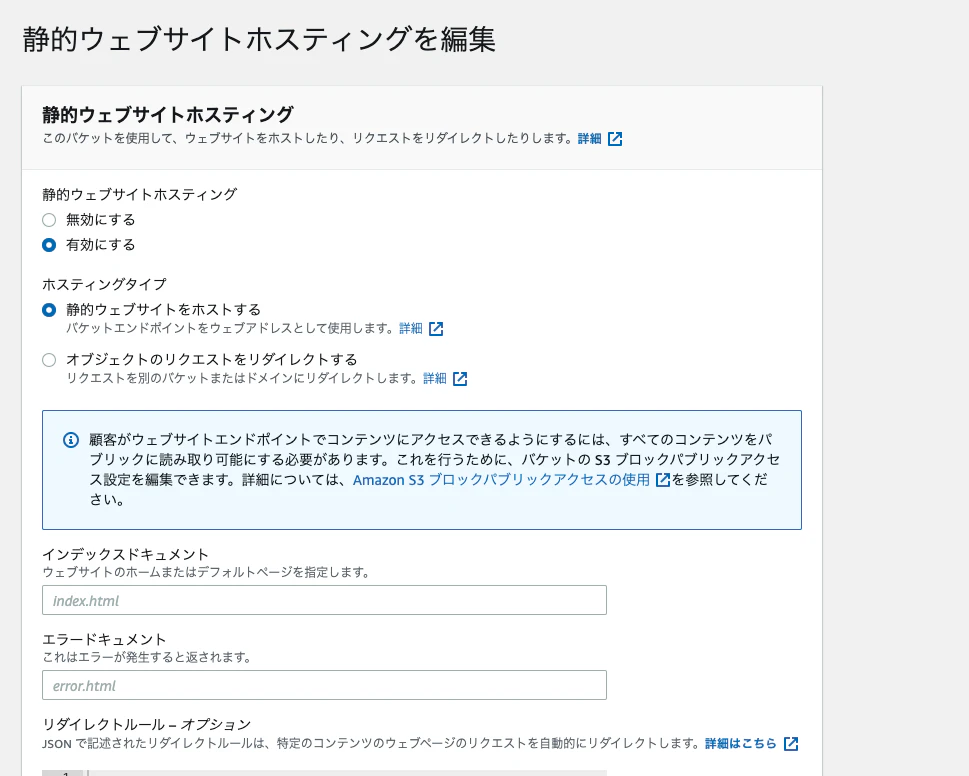Image resolution: width=969 pixels, height=776 pixels.
Task: Click external icon after 詳細はこちら
Action: click(791, 744)
